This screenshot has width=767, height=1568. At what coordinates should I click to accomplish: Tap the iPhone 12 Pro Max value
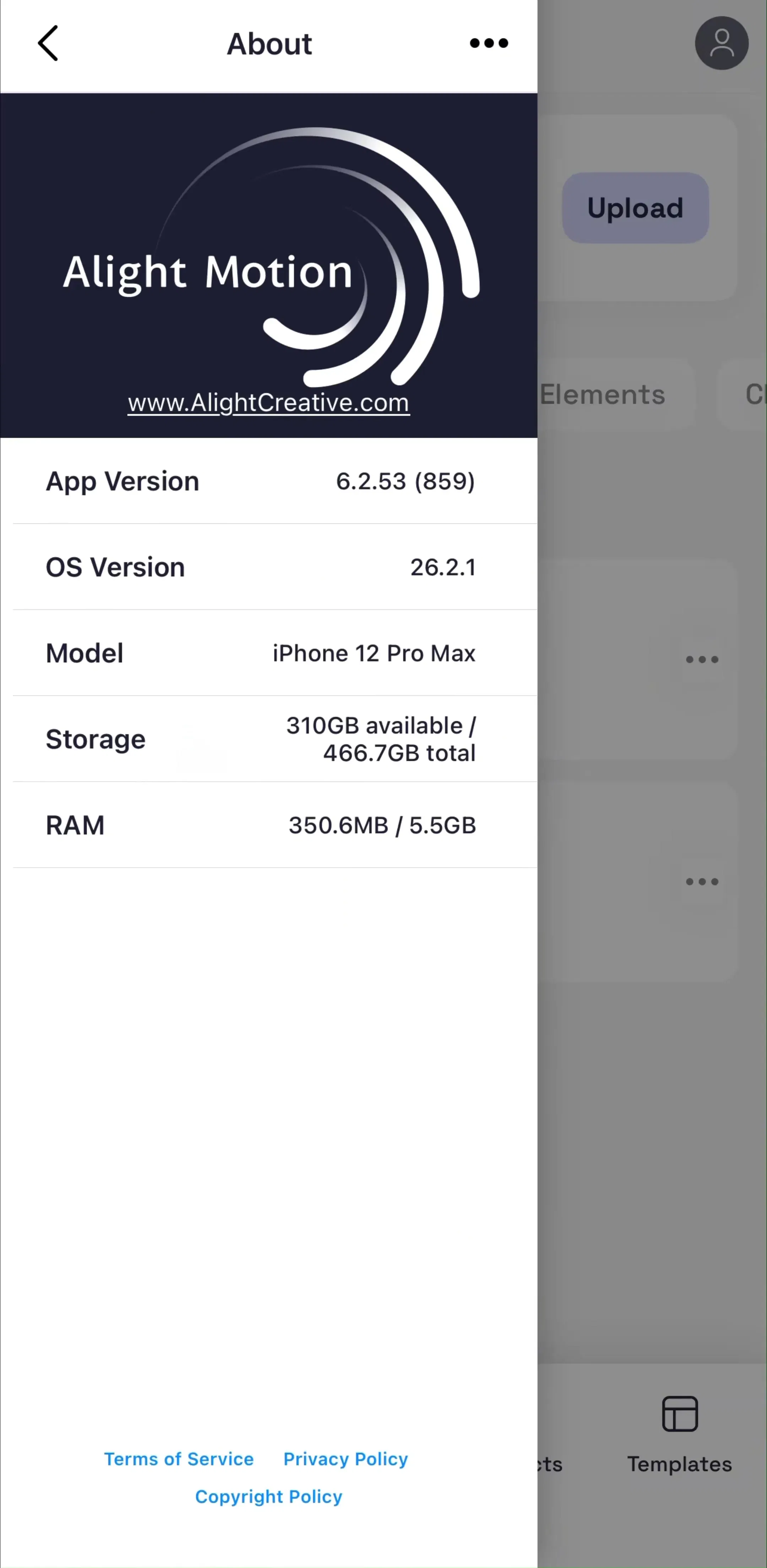tap(374, 653)
